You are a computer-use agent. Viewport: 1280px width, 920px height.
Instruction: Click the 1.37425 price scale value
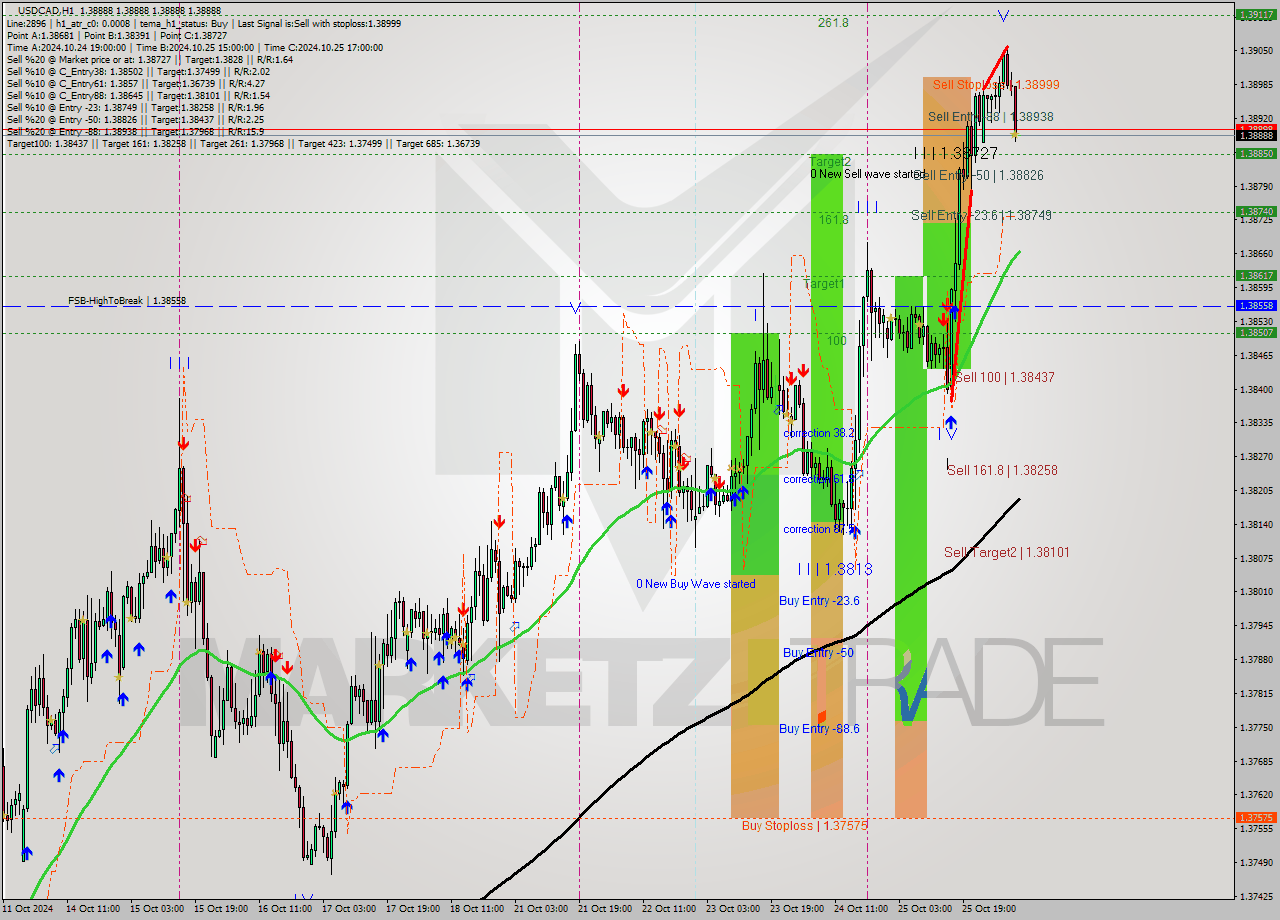click(1256, 896)
